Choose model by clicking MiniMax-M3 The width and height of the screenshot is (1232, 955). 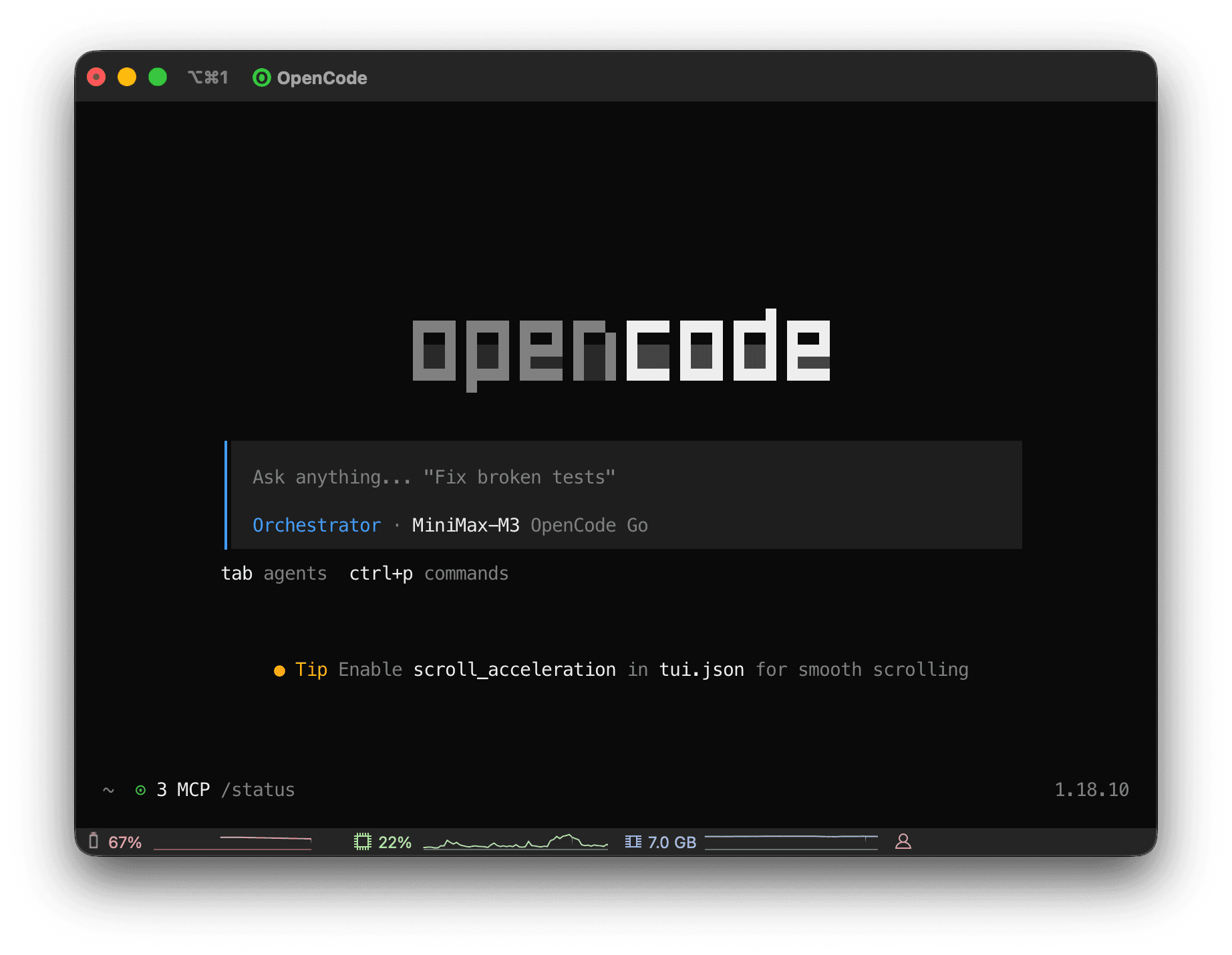click(466, 526)
